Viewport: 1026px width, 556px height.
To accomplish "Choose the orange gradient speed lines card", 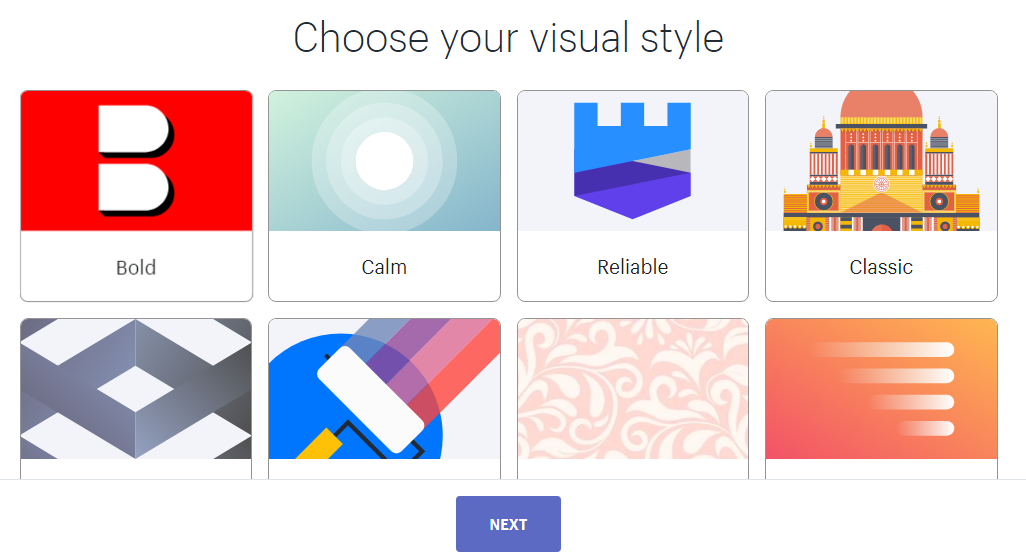I will coord(881,399).
